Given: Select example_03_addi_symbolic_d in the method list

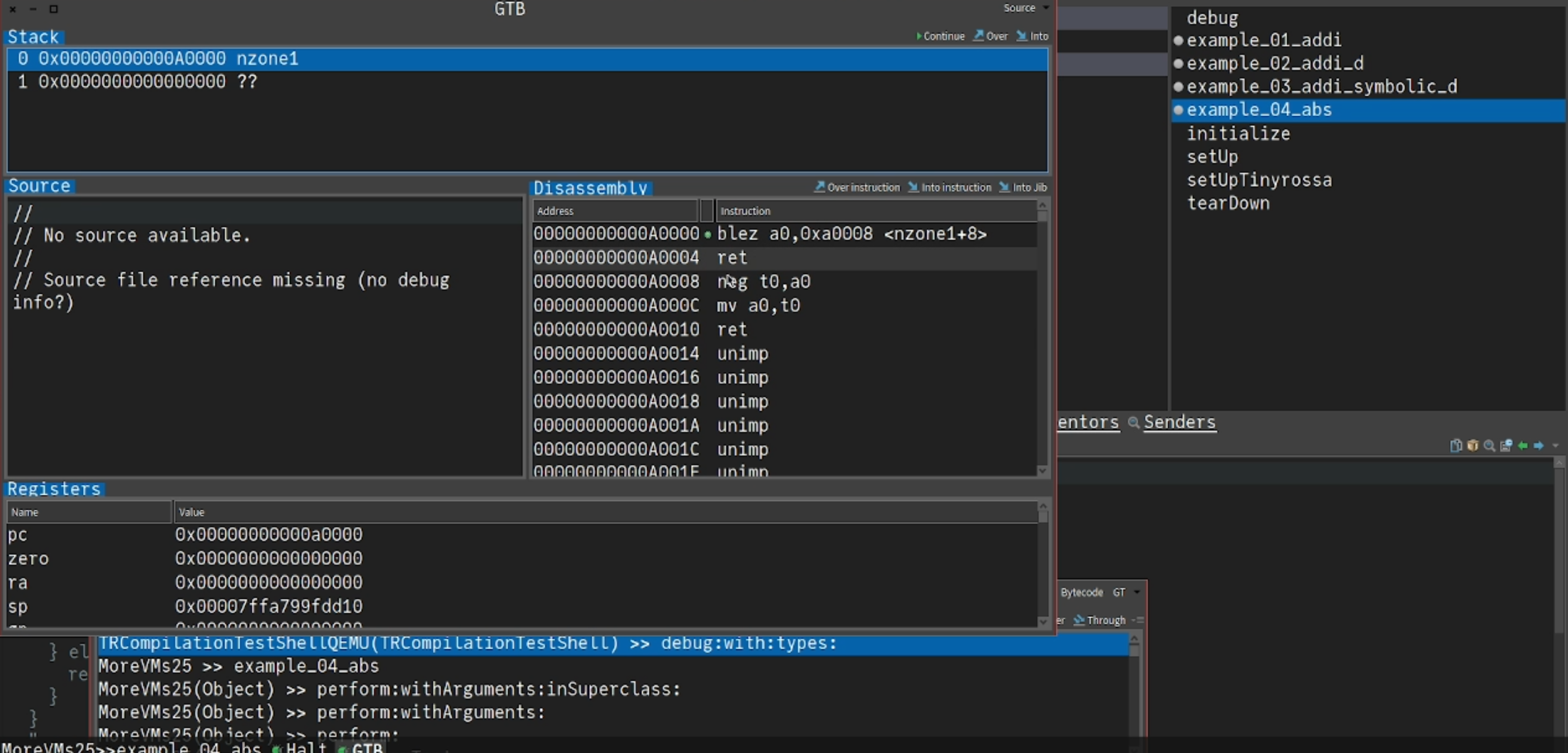Looking at the screenshot, I should 1368,87.
